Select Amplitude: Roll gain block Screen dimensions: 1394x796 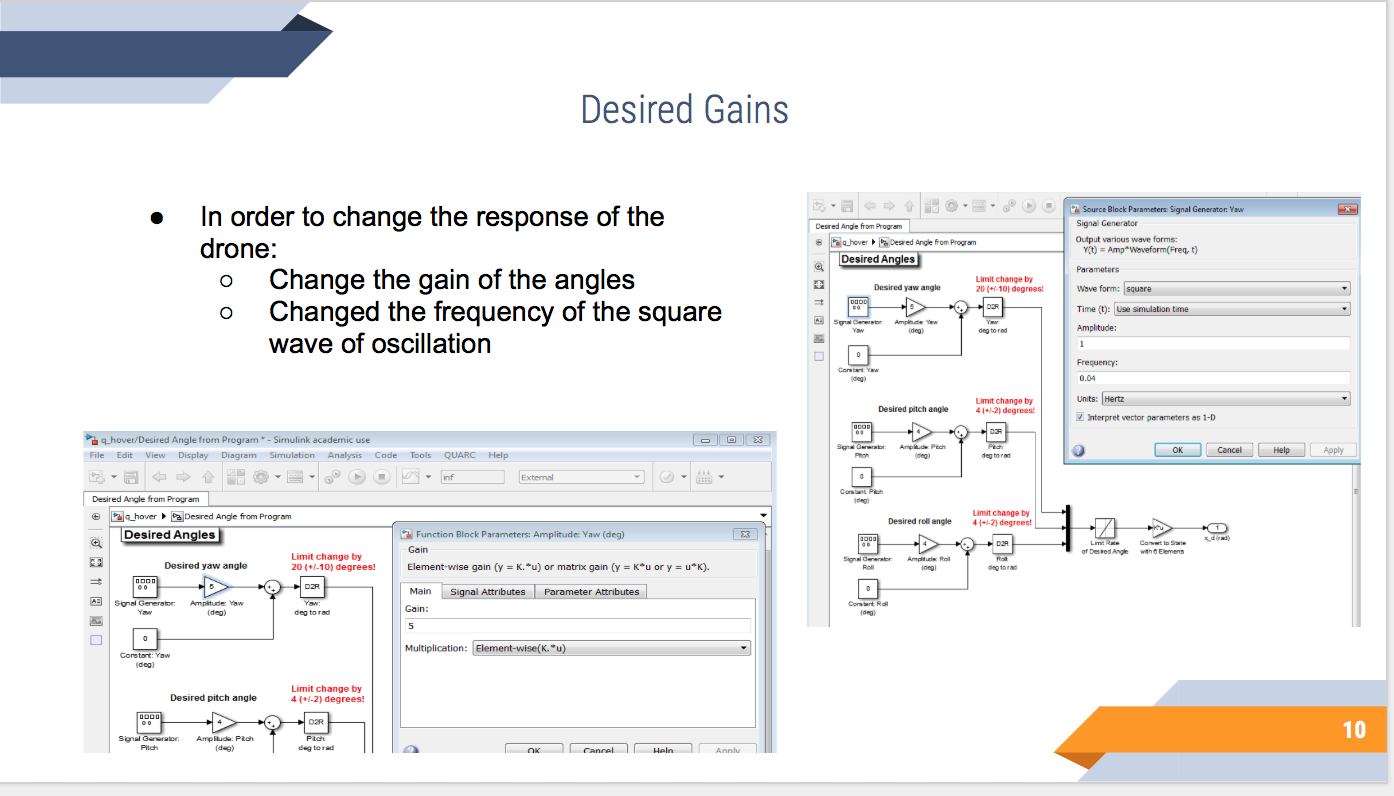(927, 544)
